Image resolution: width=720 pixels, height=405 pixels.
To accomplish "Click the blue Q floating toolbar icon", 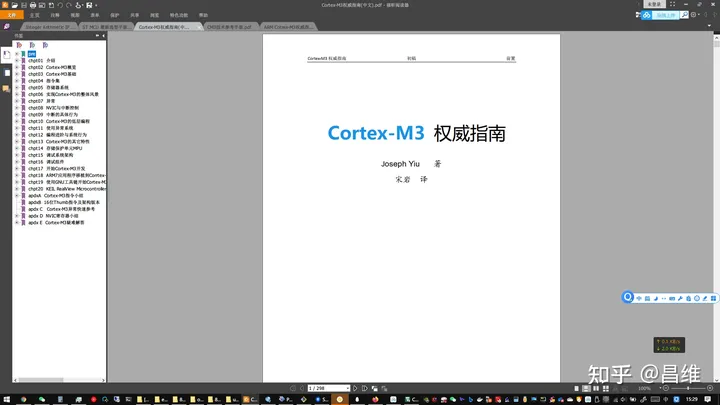I will 628,297.
